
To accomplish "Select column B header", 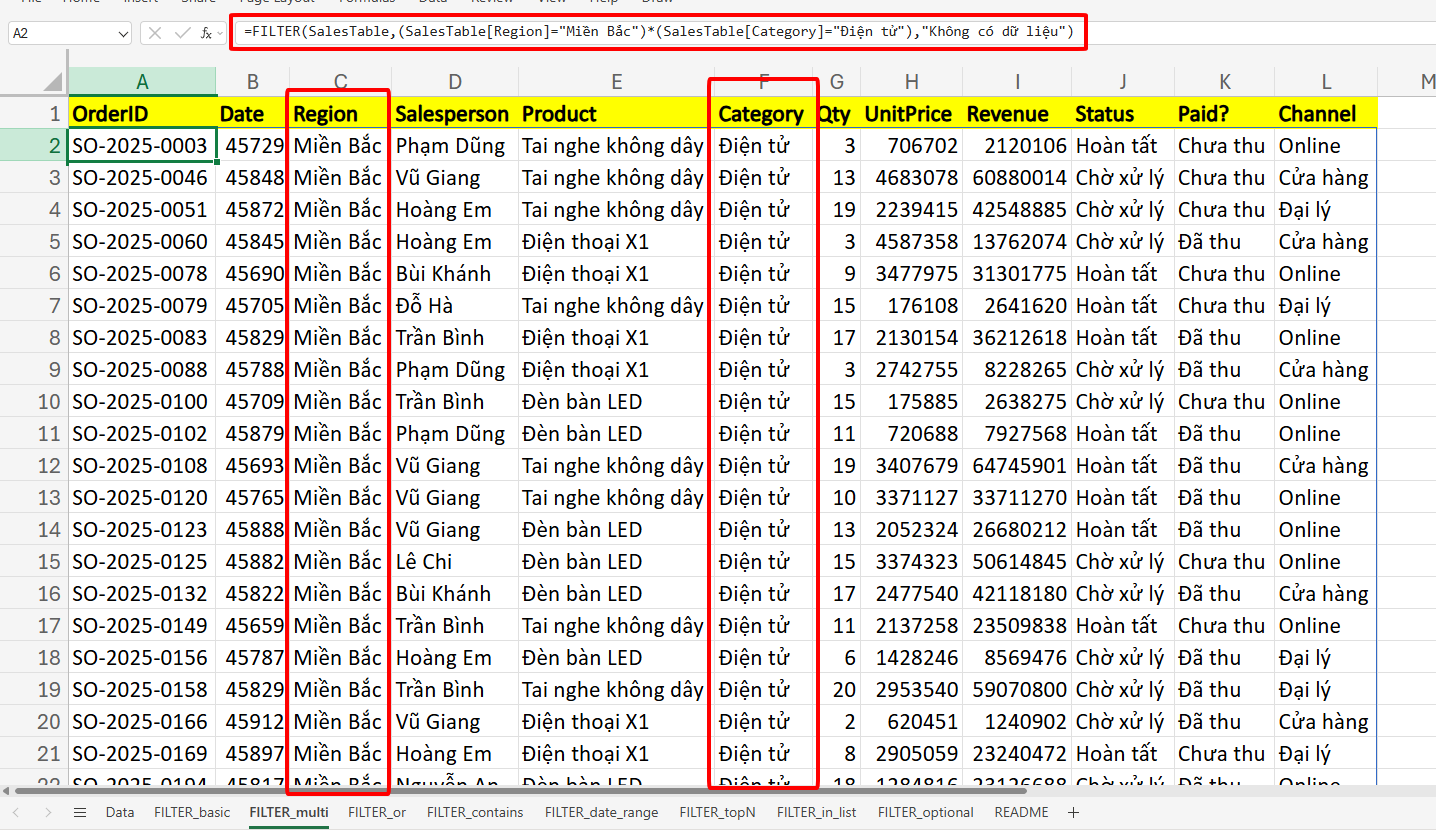I will click(253, 82).
